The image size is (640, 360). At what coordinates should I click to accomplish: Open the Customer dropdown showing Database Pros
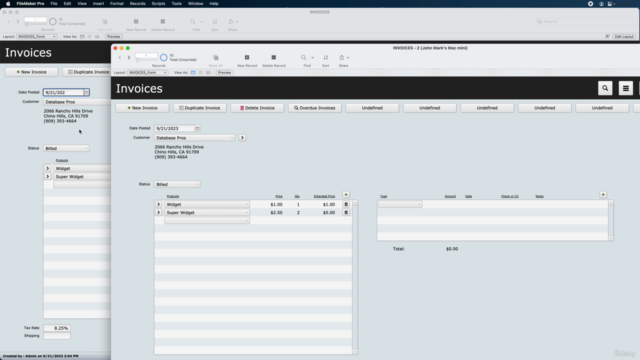[x=195, y=138]
